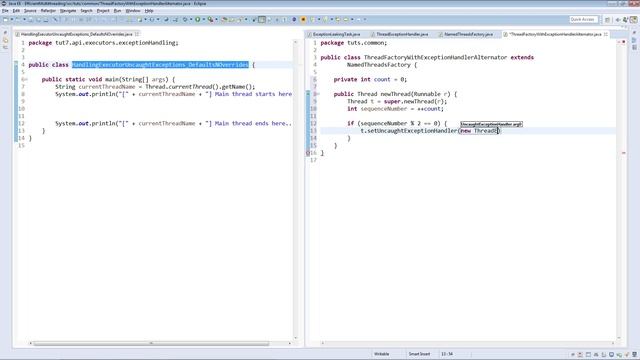Click the top icon in left sidebar

[5, 33]
